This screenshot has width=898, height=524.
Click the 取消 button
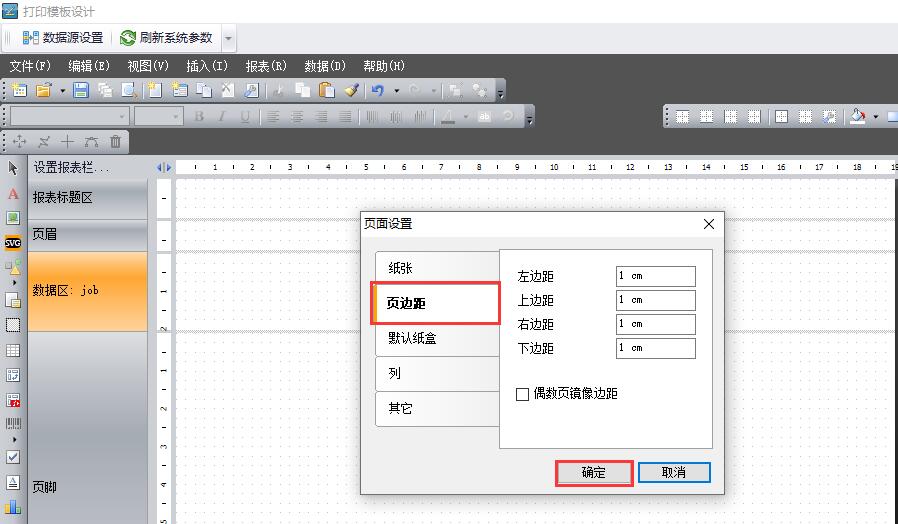673,472
